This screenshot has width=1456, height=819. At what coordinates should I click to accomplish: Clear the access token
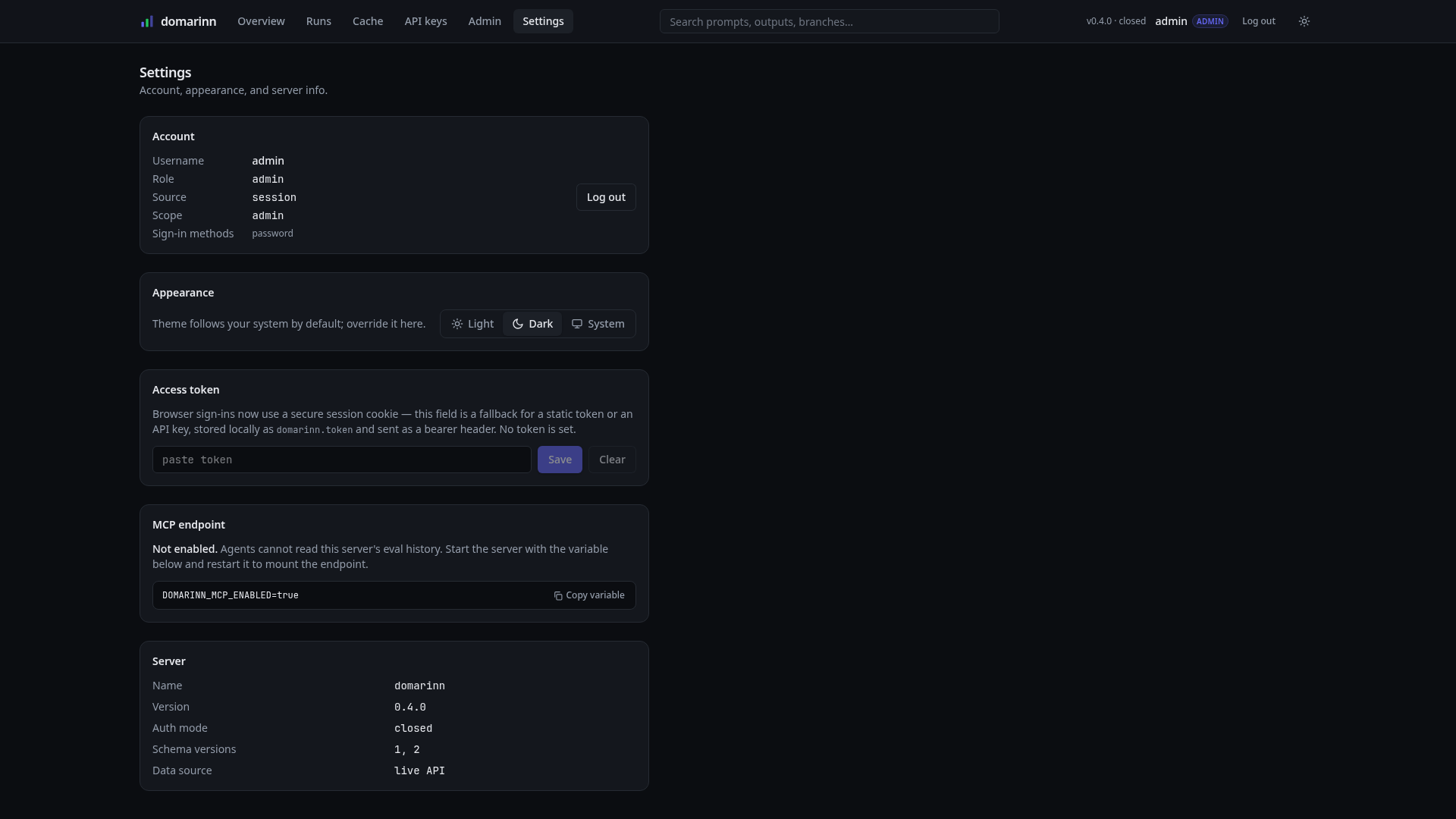[x=612, y=460]
